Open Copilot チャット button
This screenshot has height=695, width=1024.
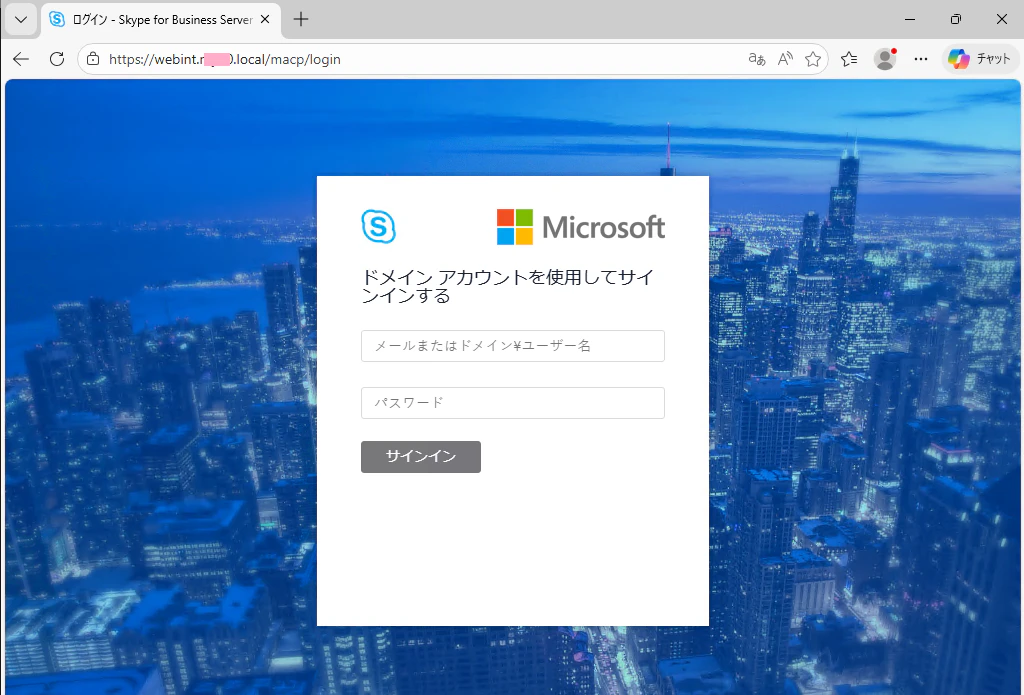pos(980,59)
